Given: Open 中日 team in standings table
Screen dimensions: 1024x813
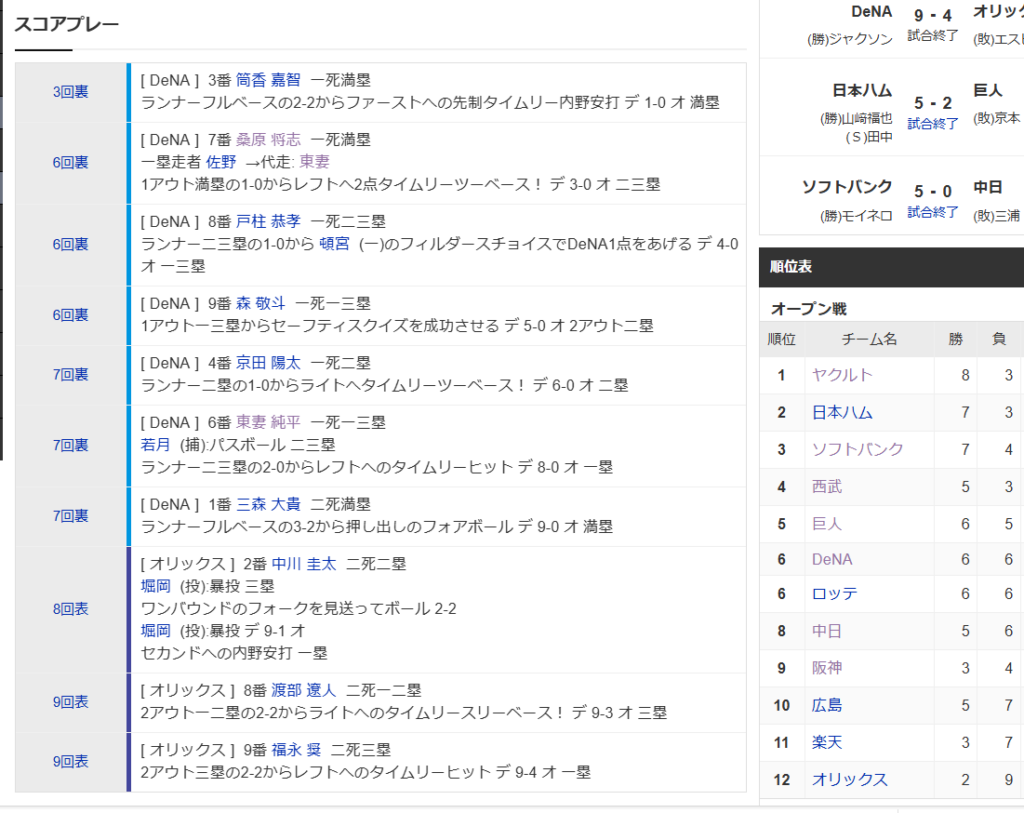Looking at the screenshot, I should tap(827, 630).
